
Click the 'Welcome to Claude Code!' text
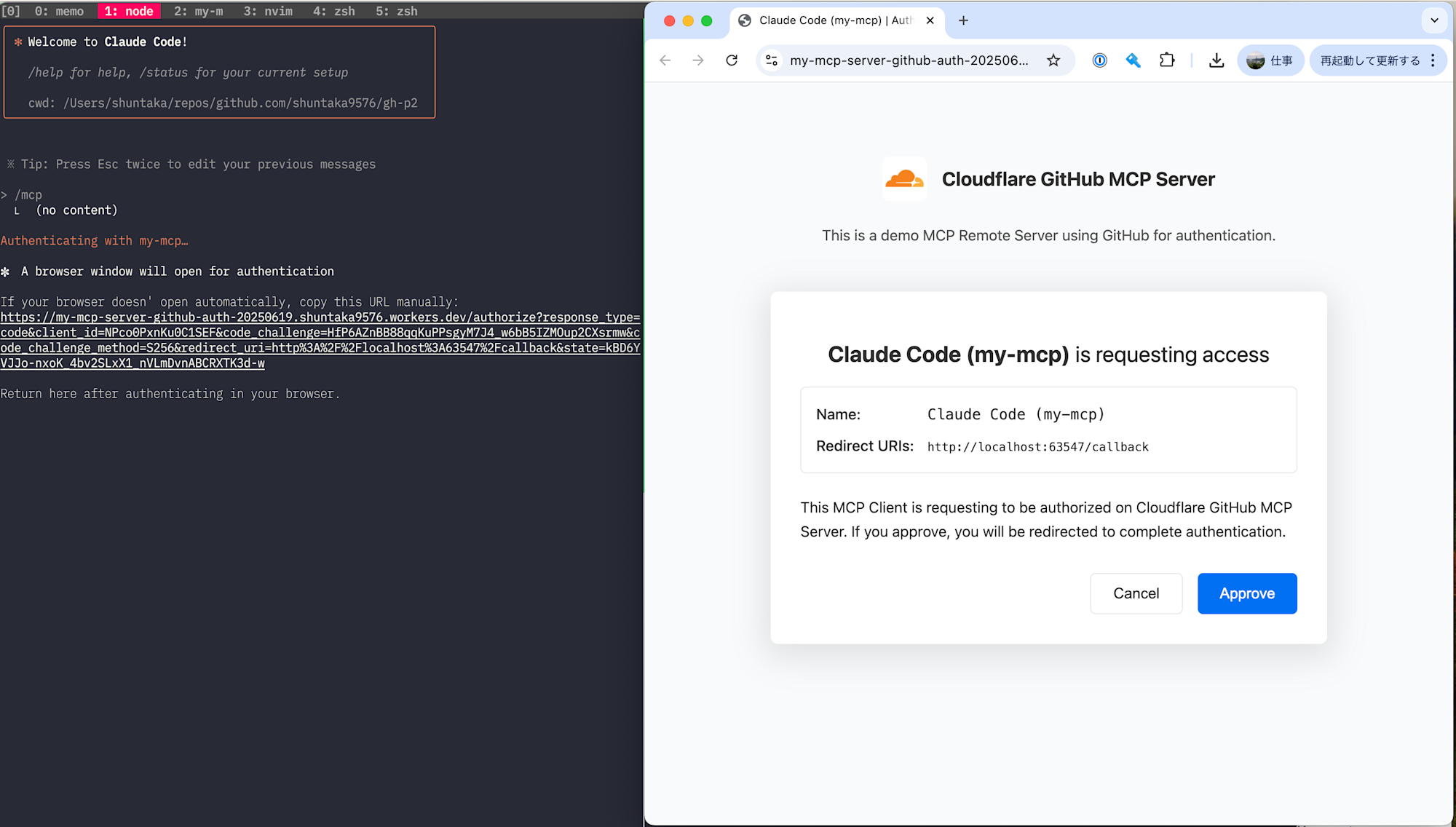pyautogui.click(x=108, y=41)
